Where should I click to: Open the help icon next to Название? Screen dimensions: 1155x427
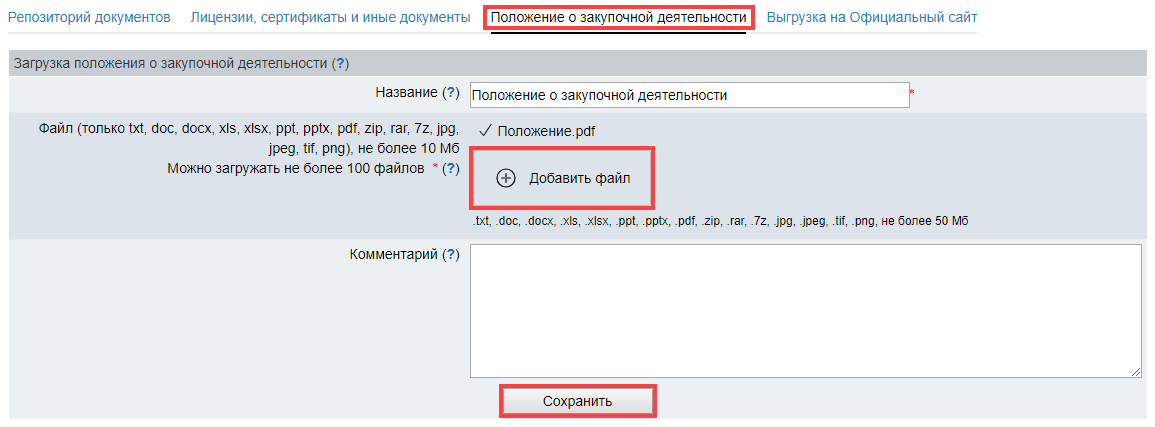click(x=451, y=92)
